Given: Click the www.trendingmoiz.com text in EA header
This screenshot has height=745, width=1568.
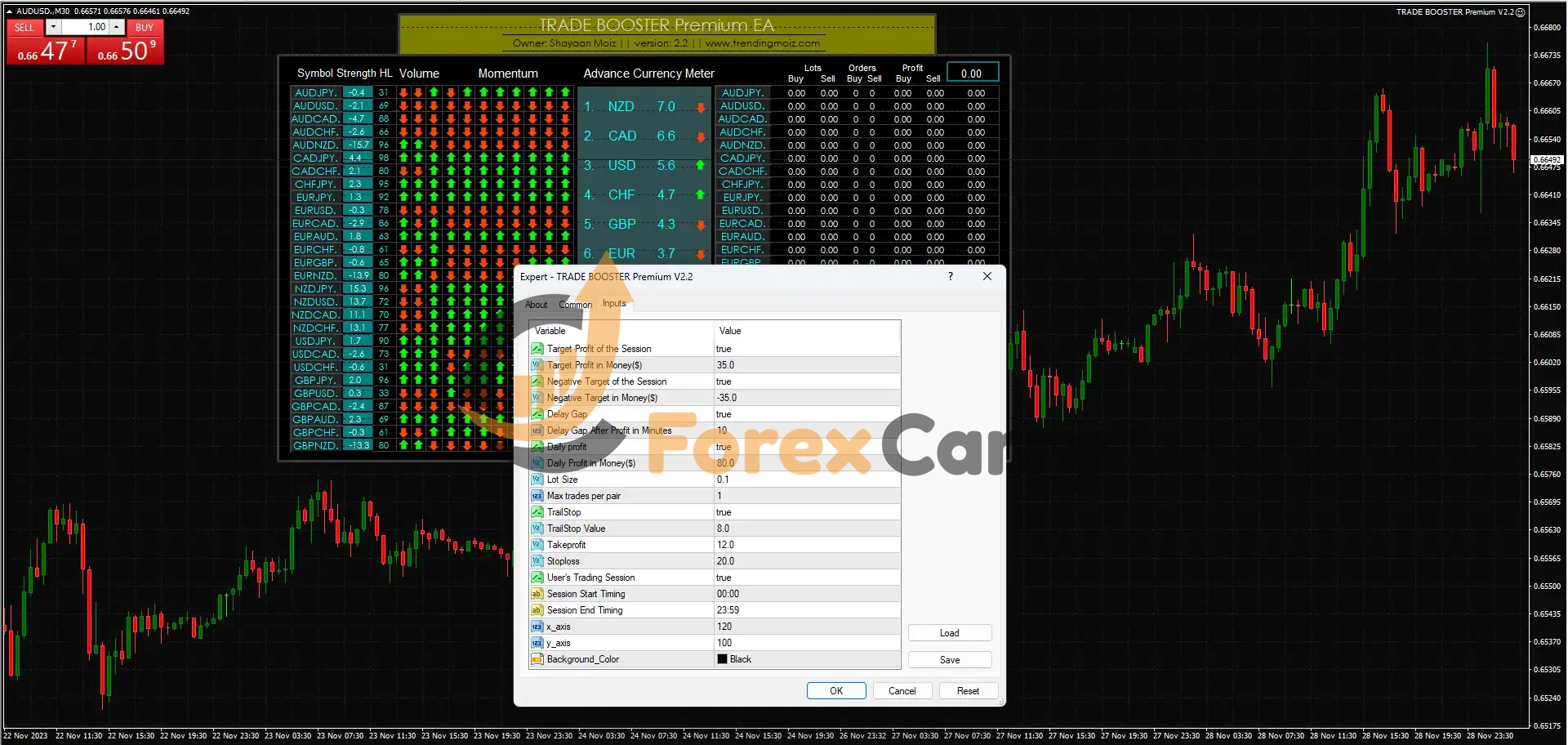Looking at the screenshot, I should [x=763, y=43].
